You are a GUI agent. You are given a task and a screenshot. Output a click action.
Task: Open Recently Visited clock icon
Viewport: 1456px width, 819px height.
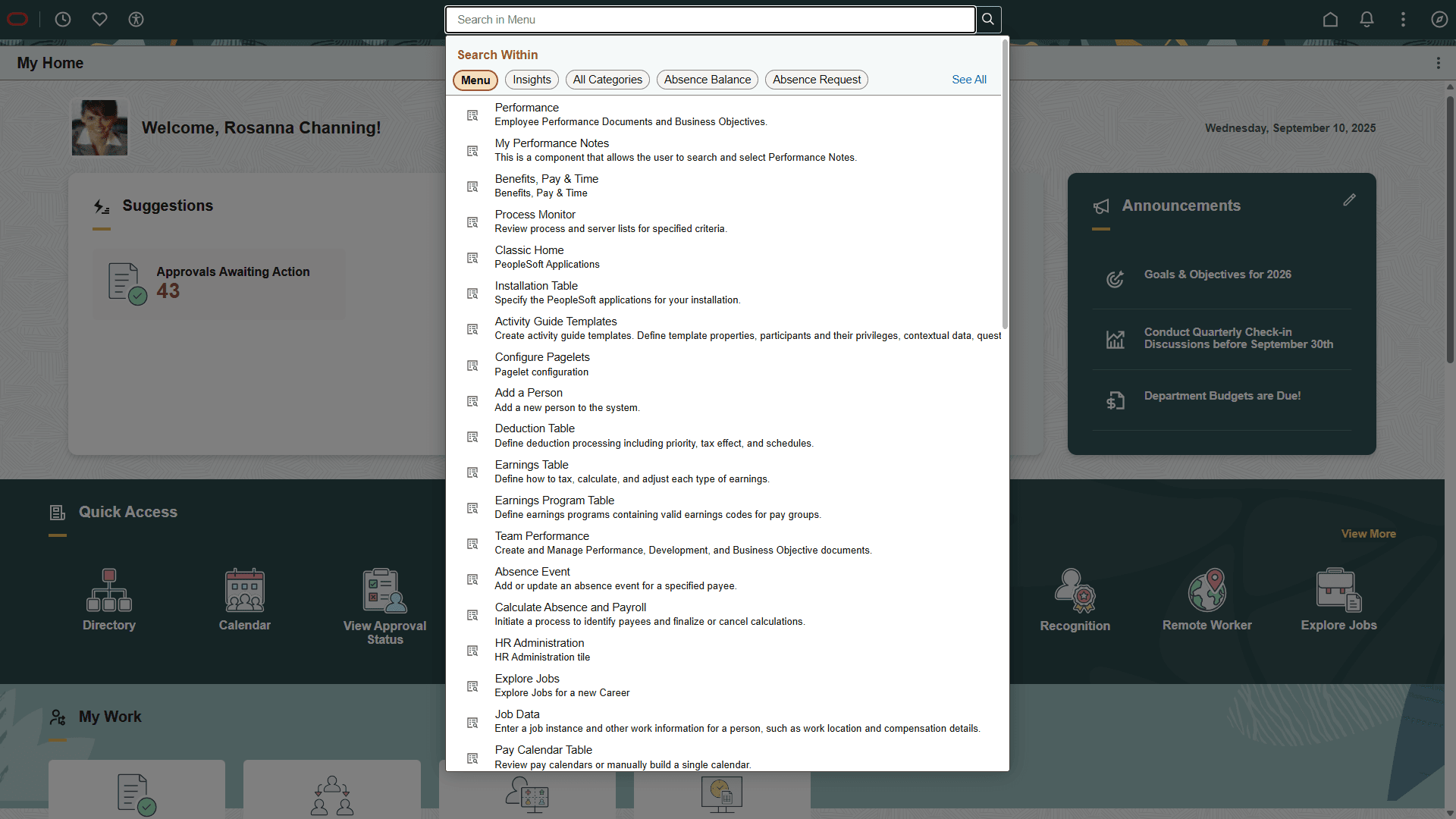pos(63,20)
